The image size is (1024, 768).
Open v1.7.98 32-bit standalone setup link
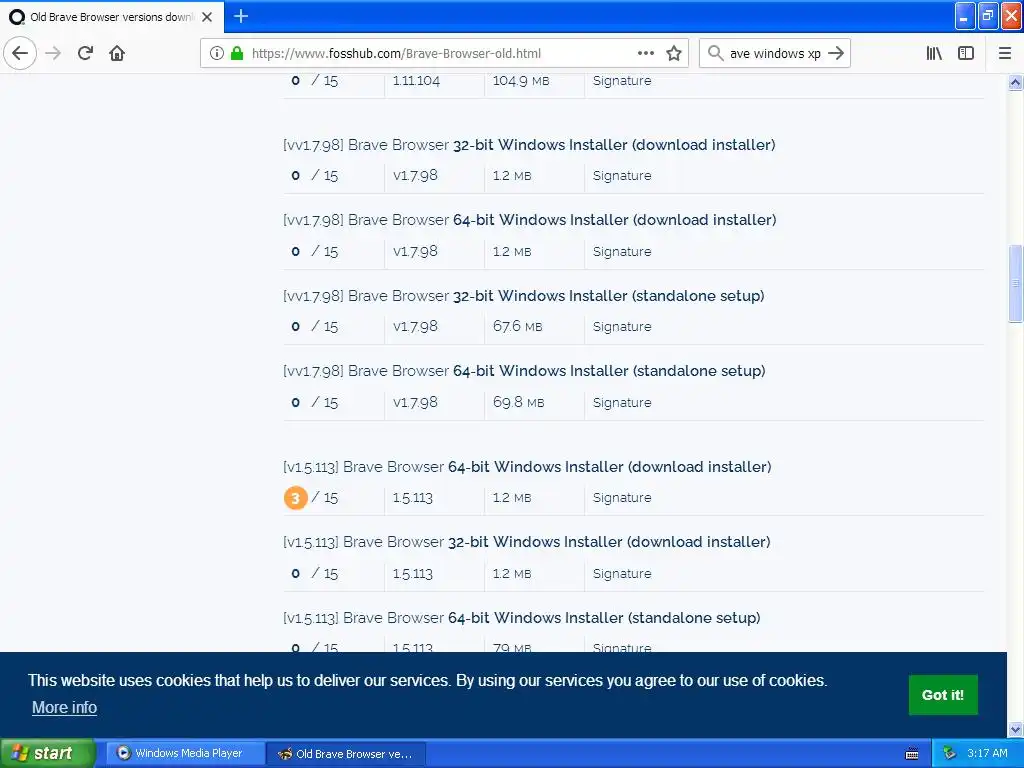[524, 296]
